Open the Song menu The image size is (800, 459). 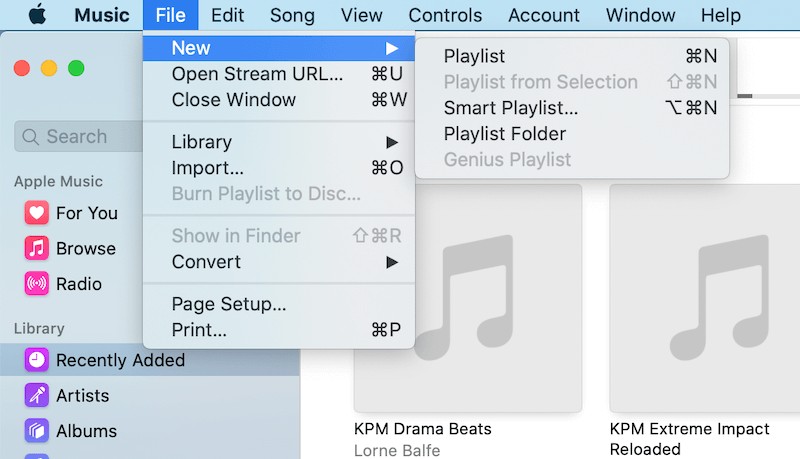pos(292,15)
